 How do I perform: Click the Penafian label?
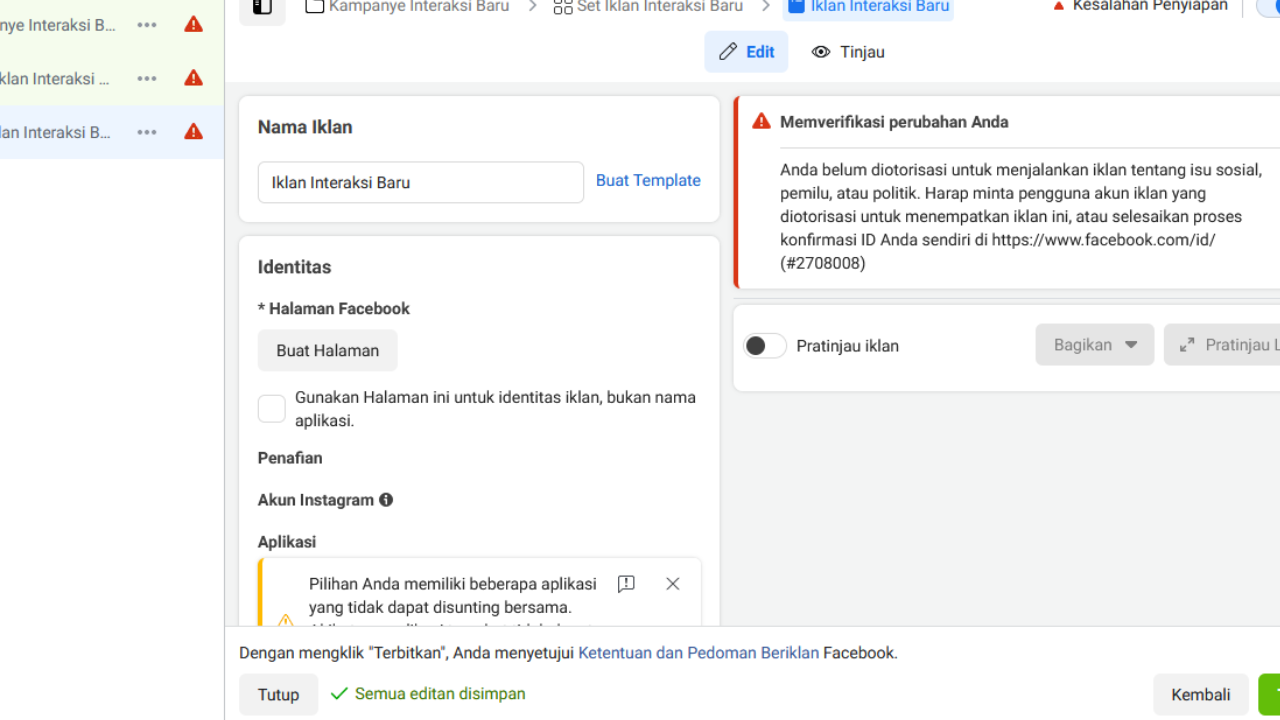tap(290, 458)
